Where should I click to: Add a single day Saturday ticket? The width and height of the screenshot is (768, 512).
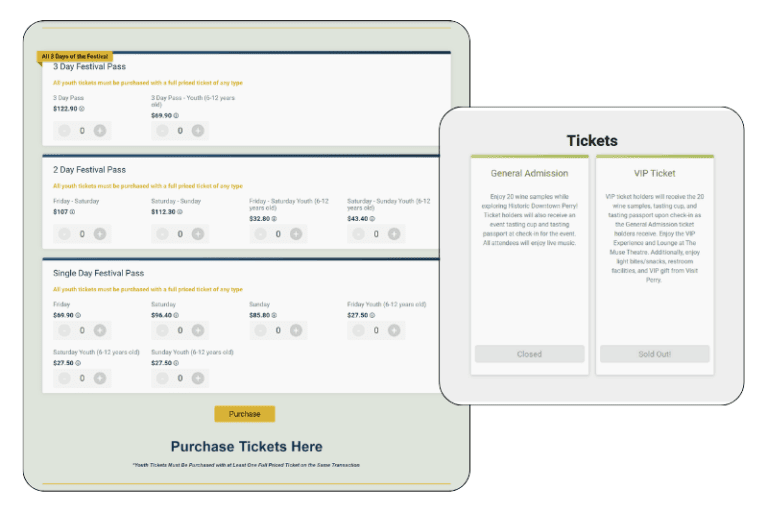coord(198,330)
